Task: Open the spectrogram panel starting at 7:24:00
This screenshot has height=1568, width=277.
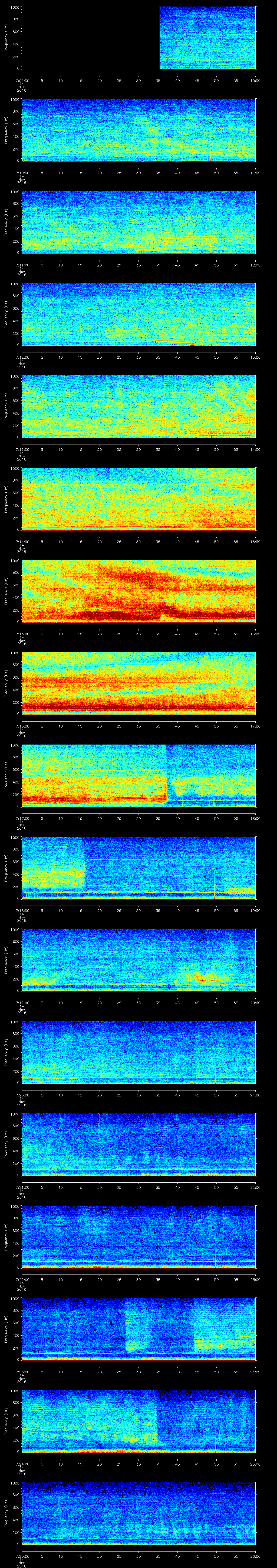Action: coord(139,1421)
